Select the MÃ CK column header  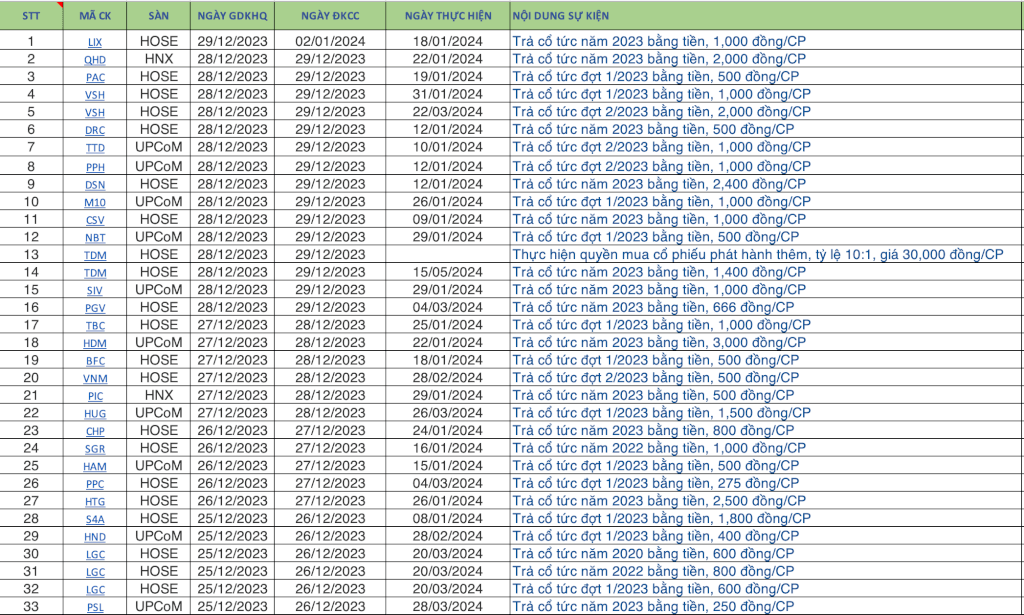[x=95, y=16]
